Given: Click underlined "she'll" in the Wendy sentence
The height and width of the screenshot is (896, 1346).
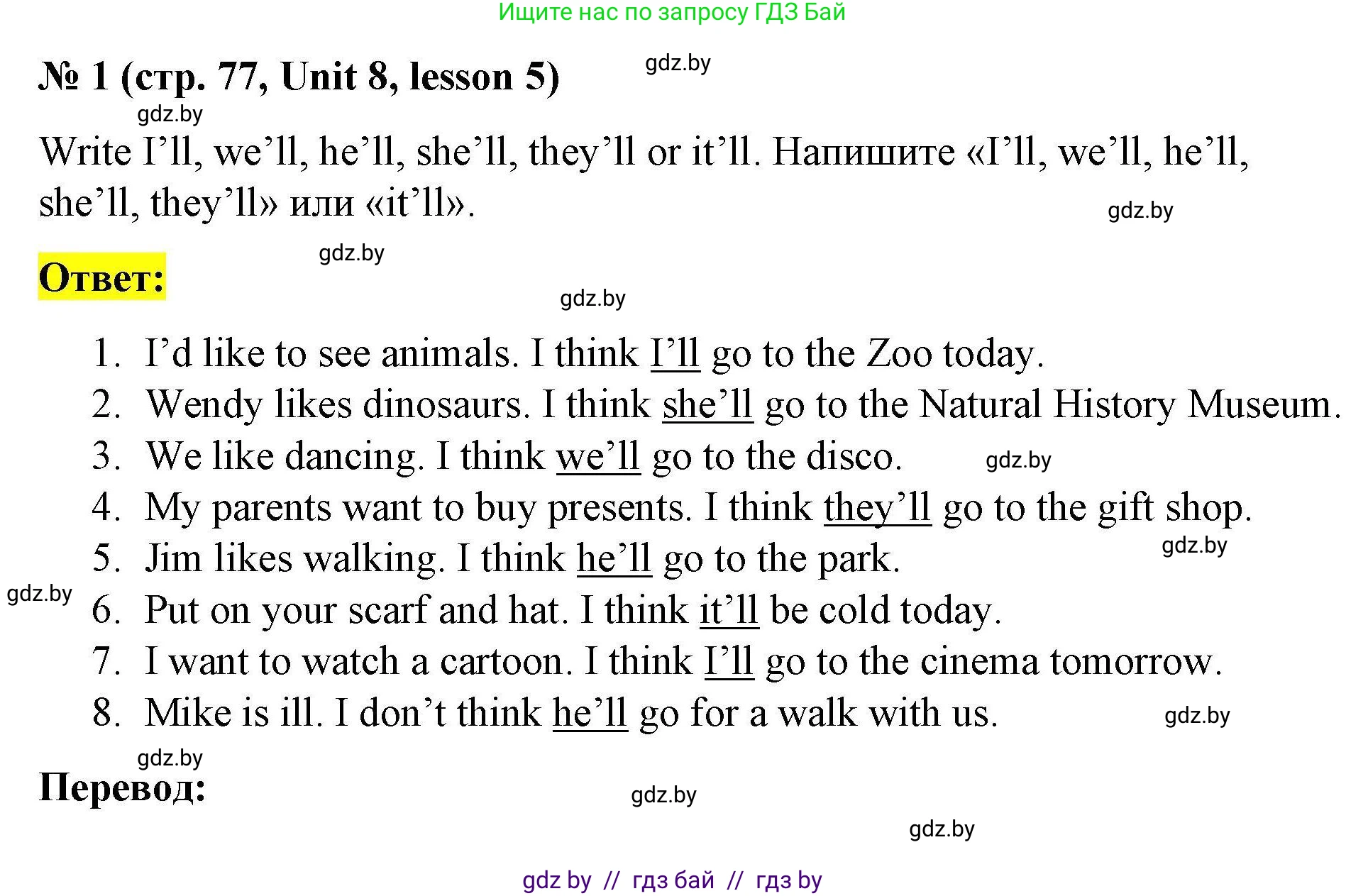Looking at the screenshot, I should [x=707, y=404].
